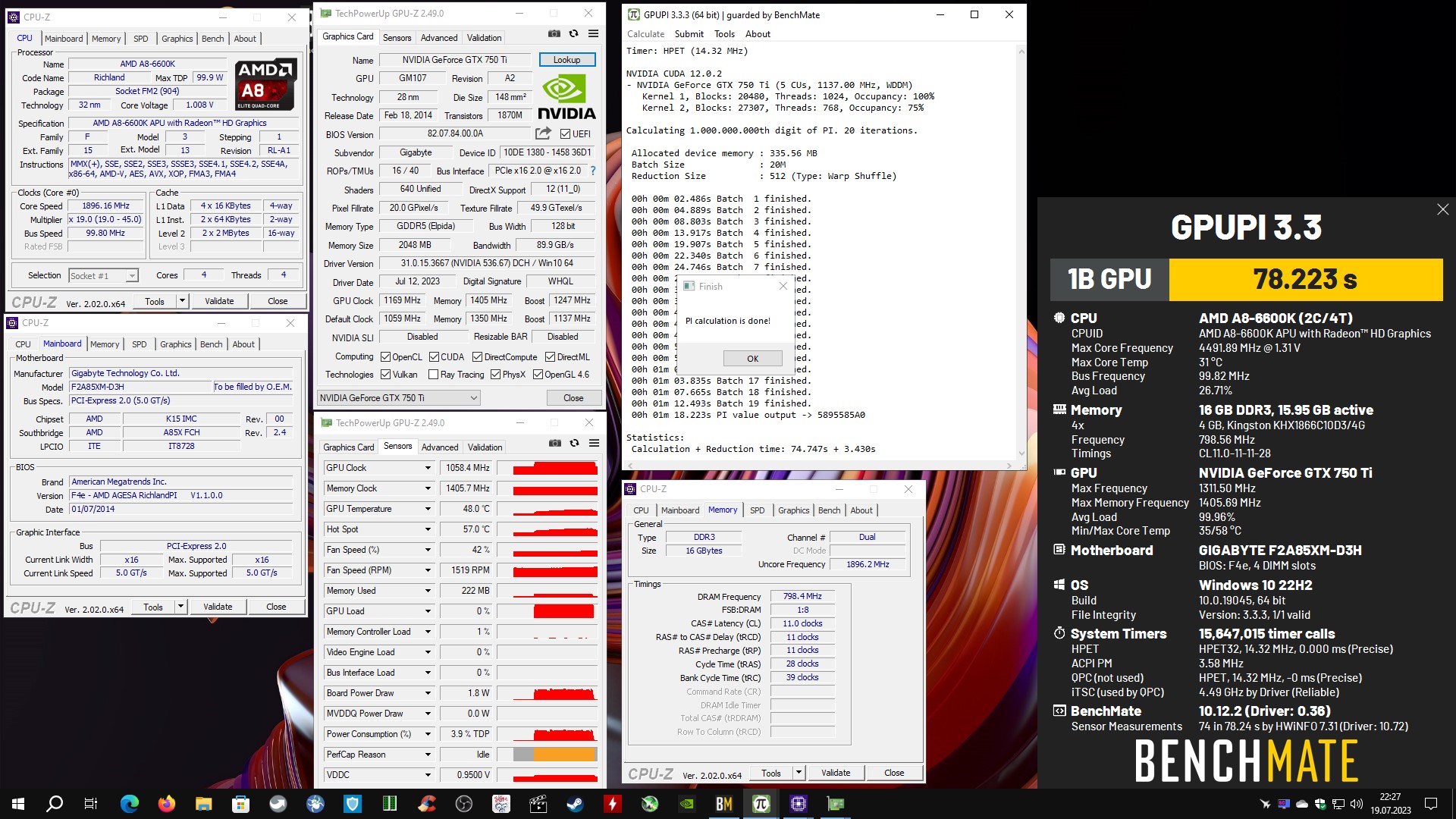Open the Tools dropdown arrow in CPU-Z Memory window

[x=799, y=773]
